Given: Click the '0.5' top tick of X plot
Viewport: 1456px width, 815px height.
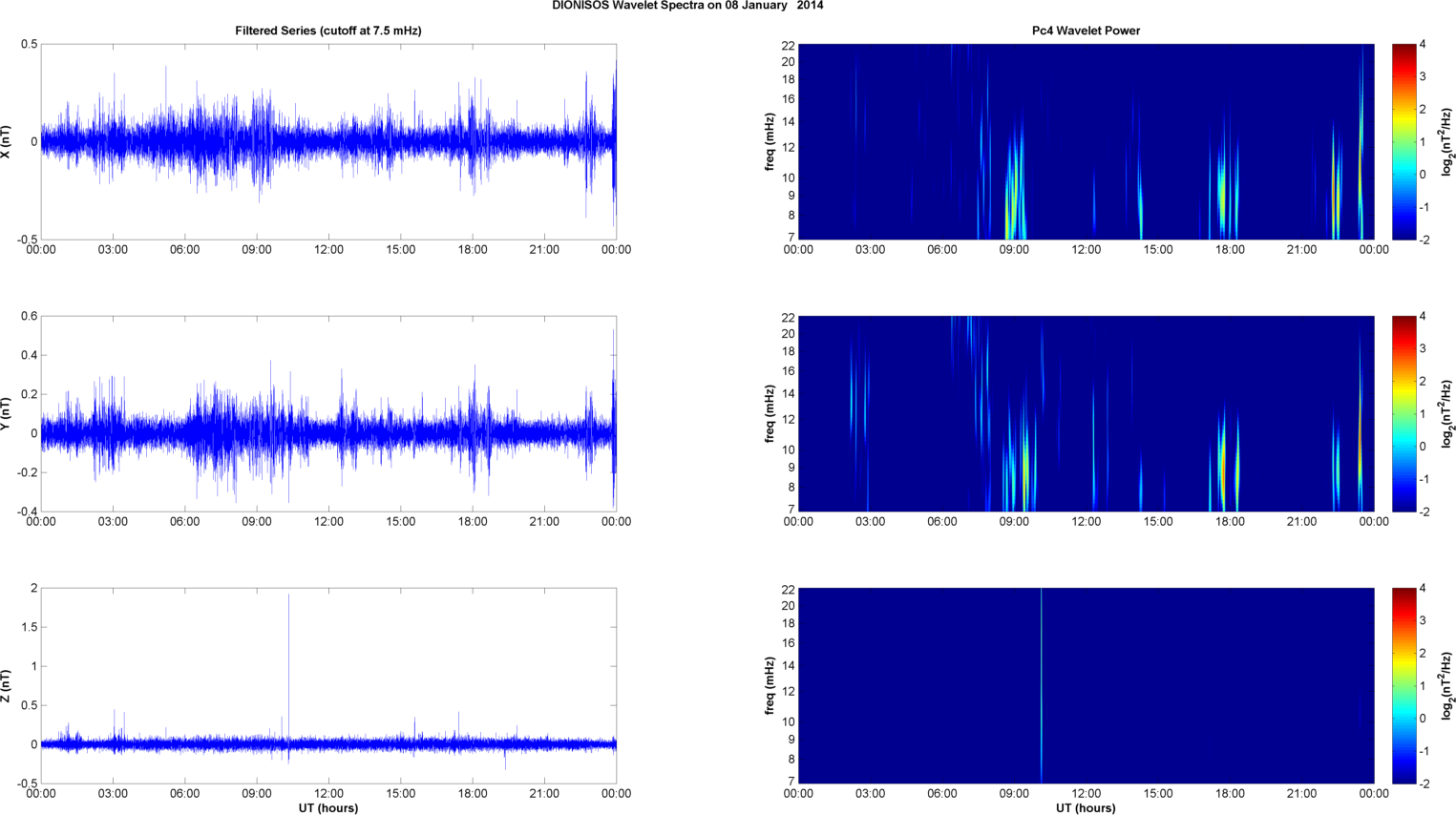Looking at the screenshot, I should [x=29, y=45].
